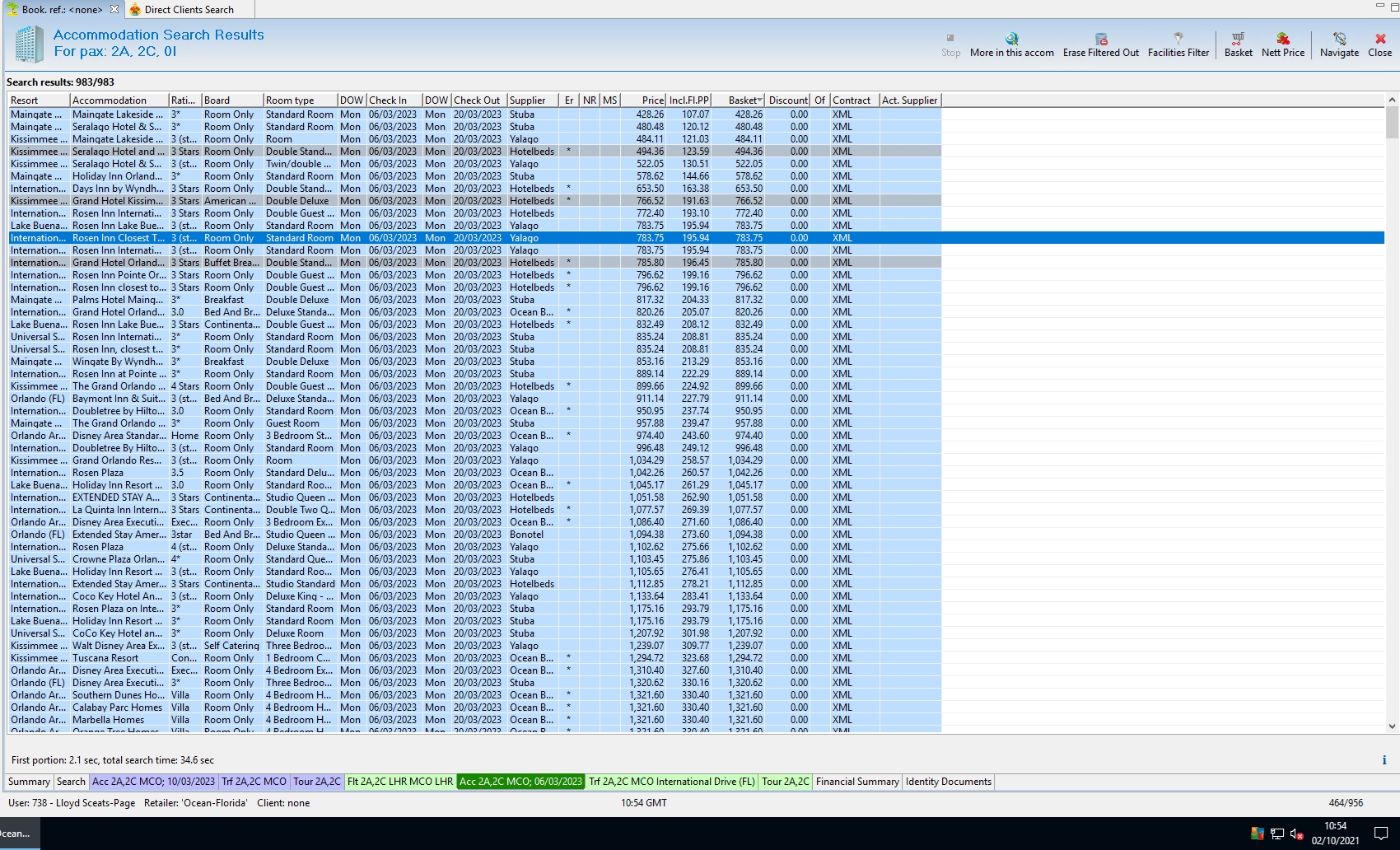Select the Acc 2A,2C MCO; 06/03/2023 tab
This screenshot has width=1400, height=850.
520,782
